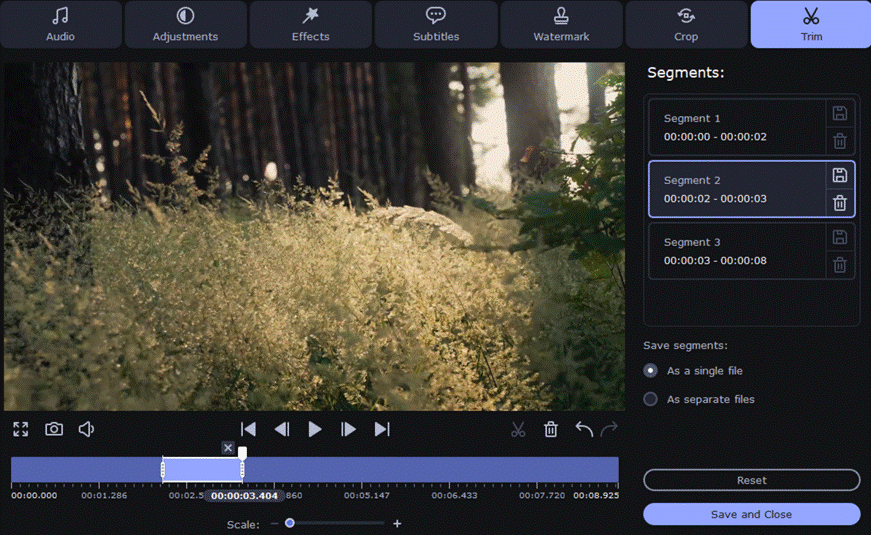Click the Scale slider handle
Viewport: 871px width, 535px height.
pyautogui.click(x=290, y=523)
